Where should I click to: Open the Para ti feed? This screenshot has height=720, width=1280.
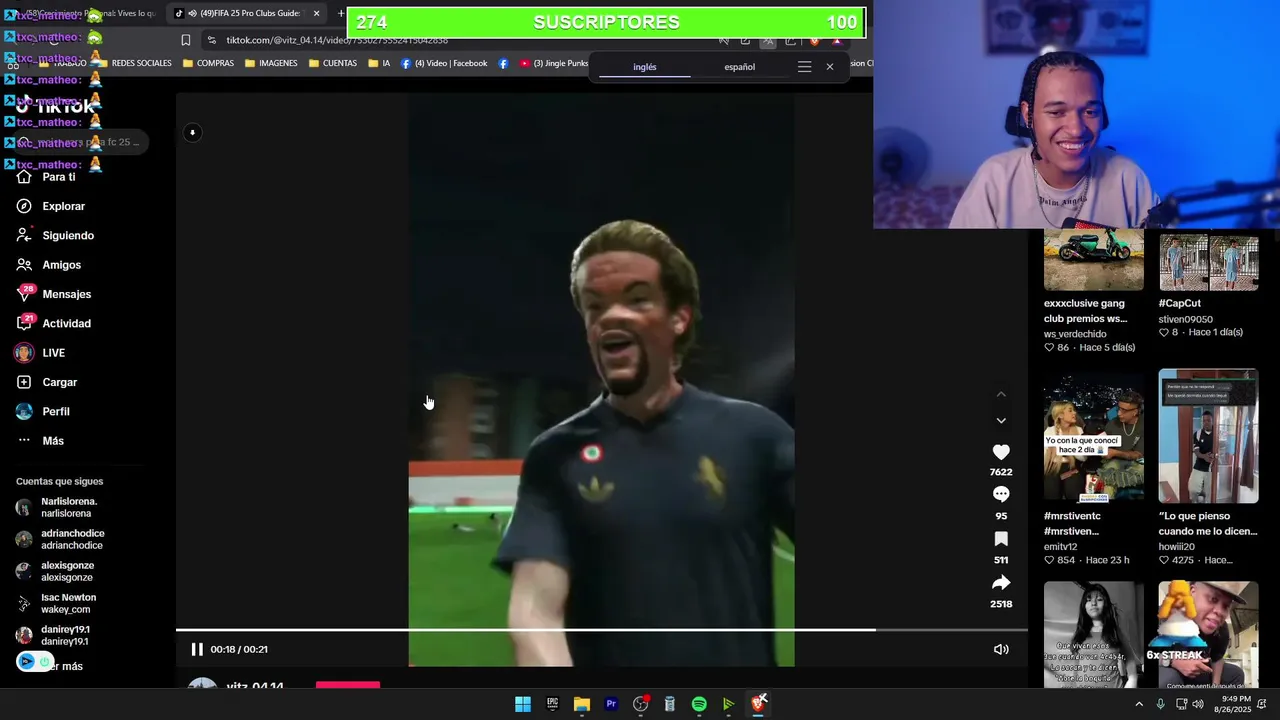(x=45, y=177)
